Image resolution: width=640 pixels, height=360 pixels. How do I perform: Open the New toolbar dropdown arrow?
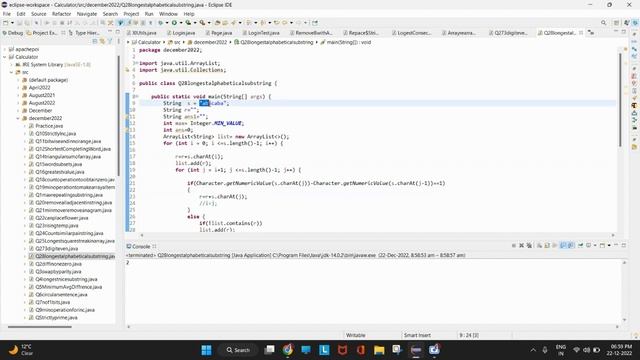[12, 23]
